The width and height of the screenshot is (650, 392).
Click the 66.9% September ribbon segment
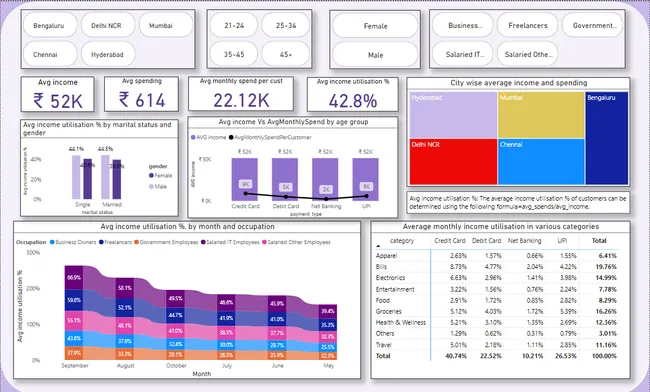74,277
